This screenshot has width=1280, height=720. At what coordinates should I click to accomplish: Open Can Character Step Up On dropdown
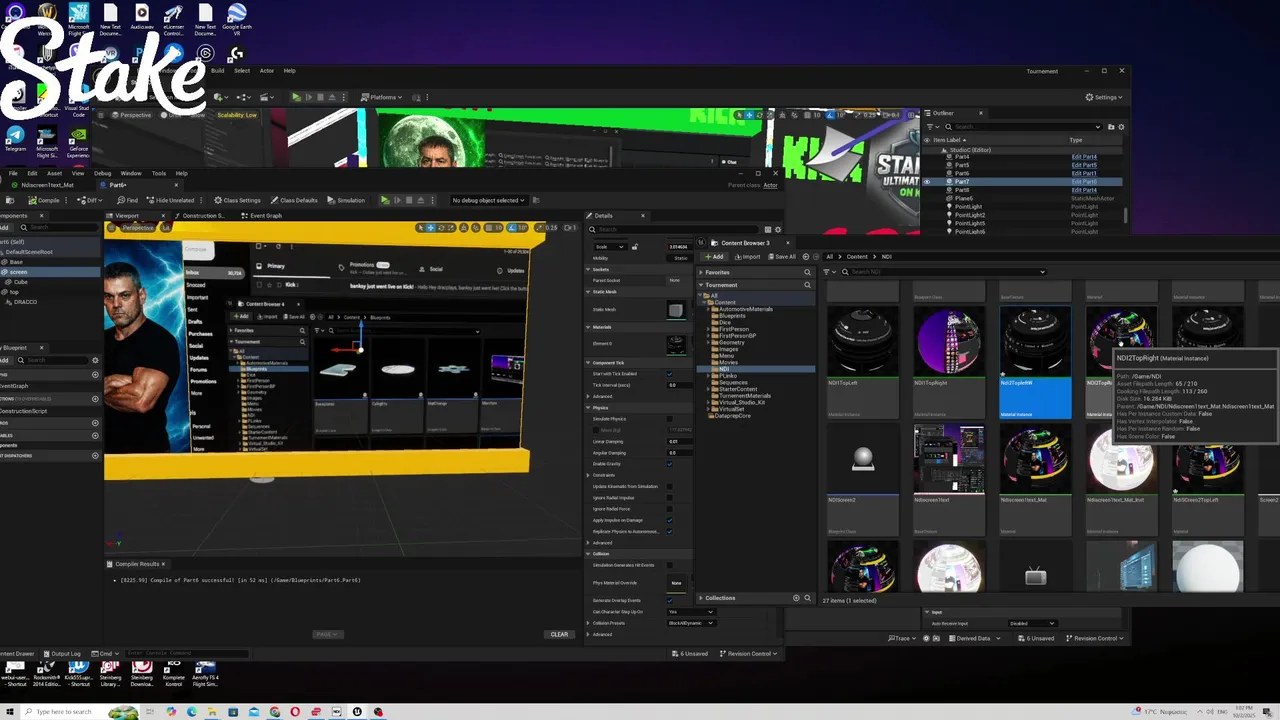point(691,611)
